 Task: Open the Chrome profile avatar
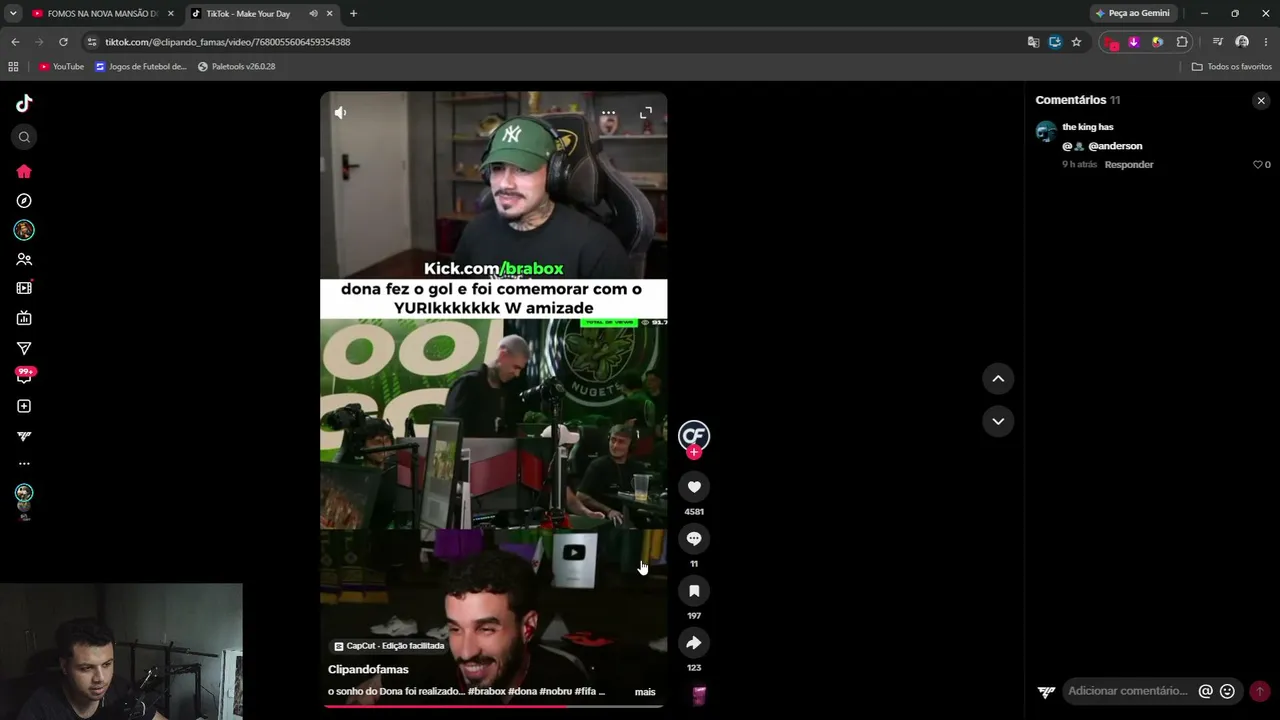(x=1242, y=42)
